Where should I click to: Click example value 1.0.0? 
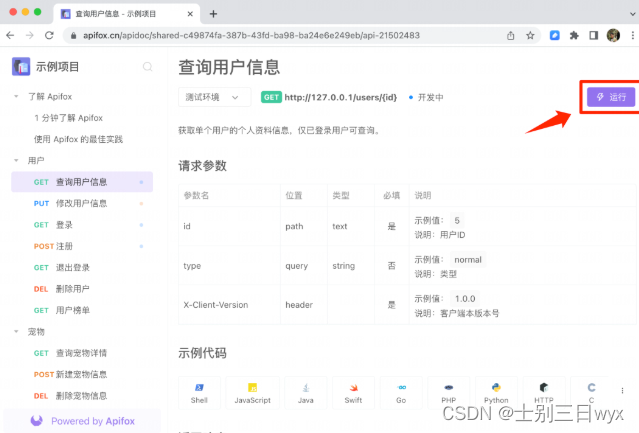pos(465,299)
